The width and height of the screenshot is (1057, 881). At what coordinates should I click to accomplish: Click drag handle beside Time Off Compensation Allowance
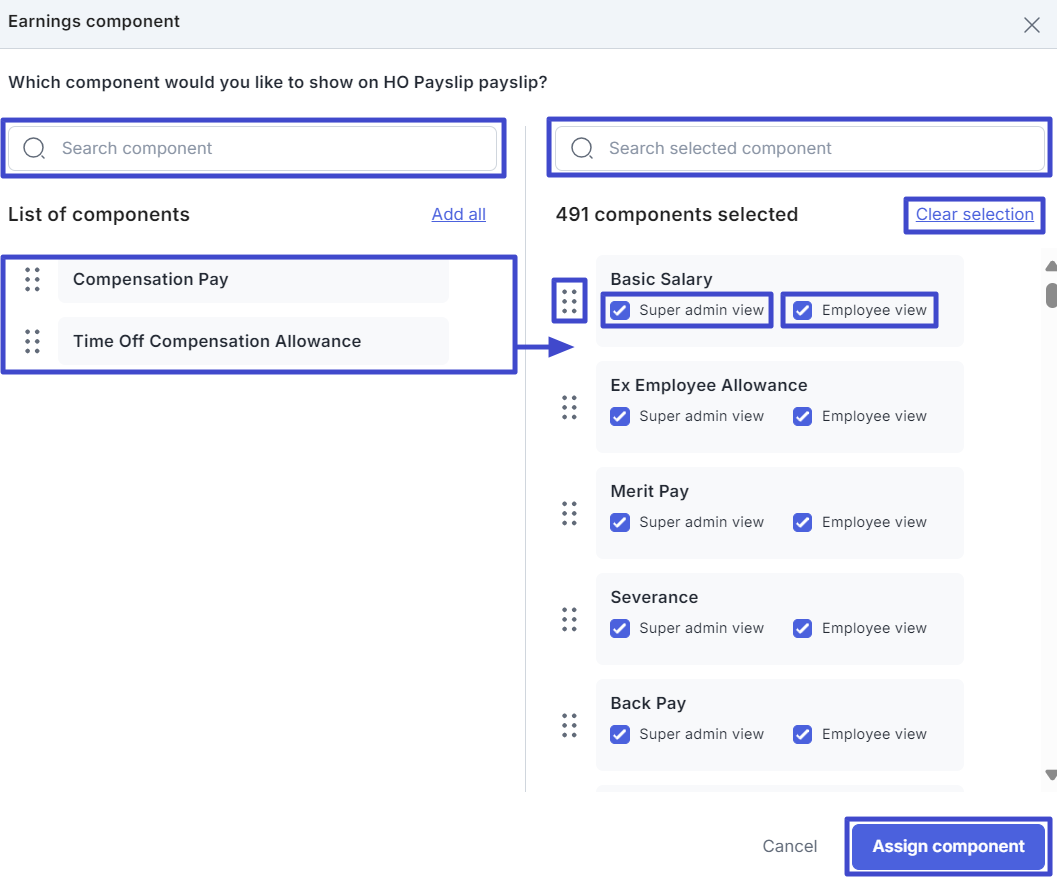[32, 342]
